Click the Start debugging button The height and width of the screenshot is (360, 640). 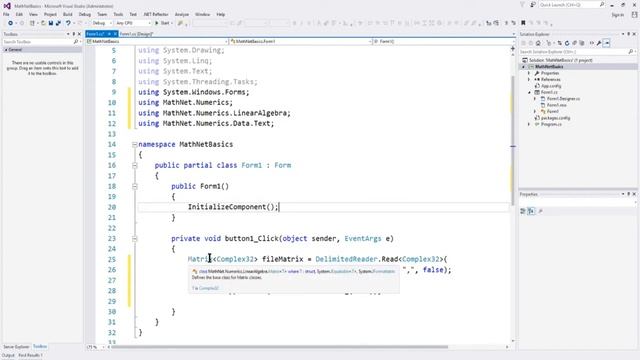[x=162, y=23]
